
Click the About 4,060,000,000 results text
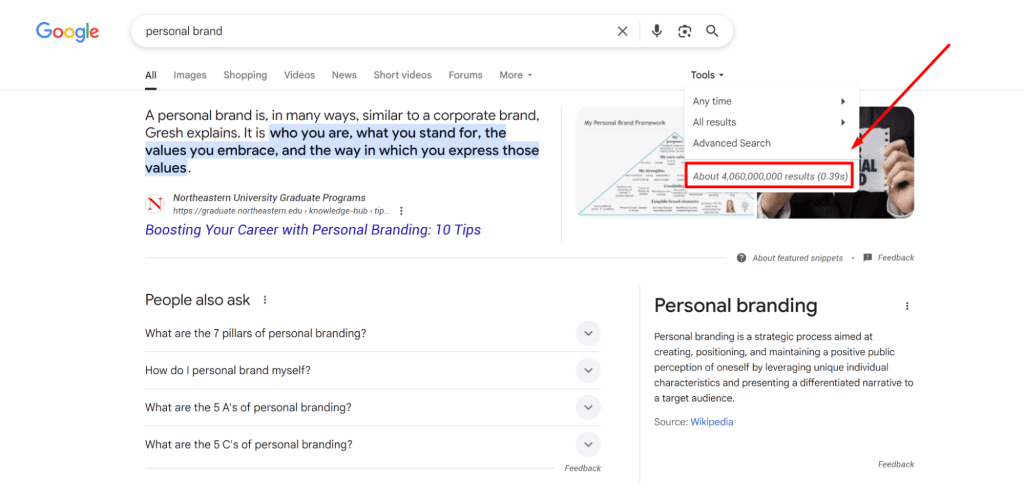click(x=770, y=176)
